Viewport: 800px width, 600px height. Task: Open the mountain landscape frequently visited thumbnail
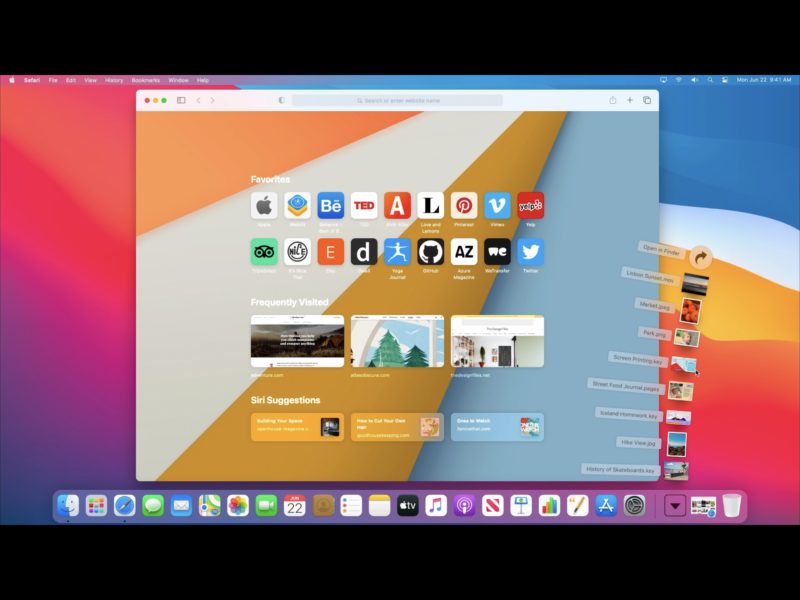point(297,341)
